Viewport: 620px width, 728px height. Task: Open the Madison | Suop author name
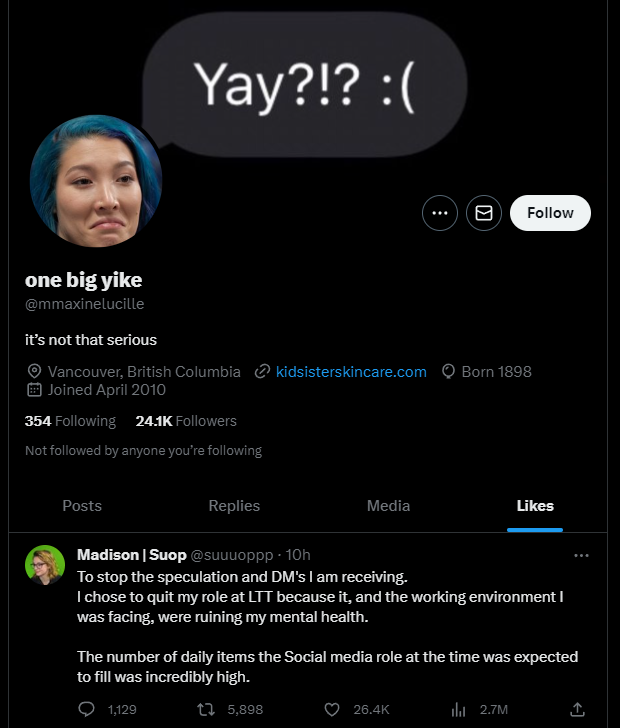(x=131, y=555)
